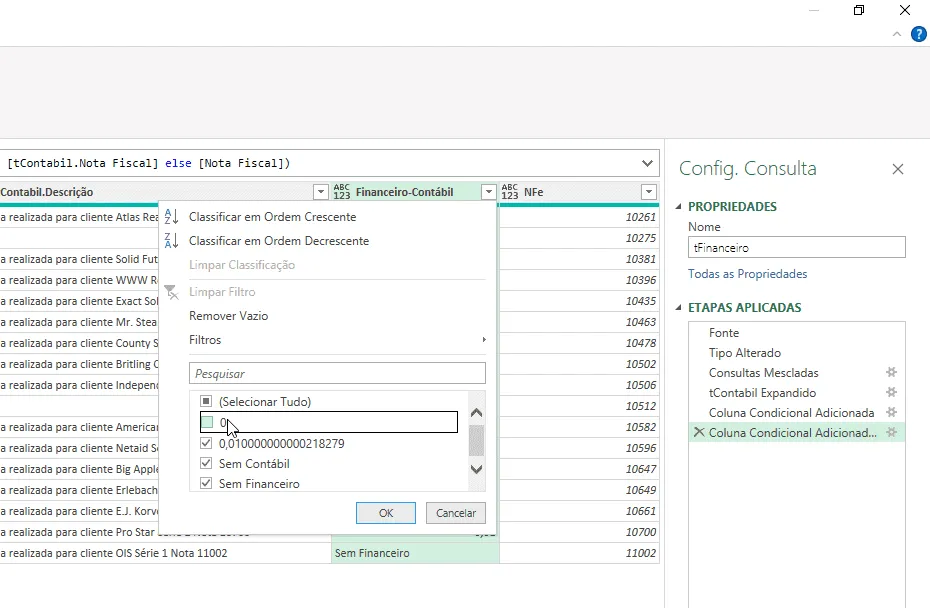The width and height of the screenshot is (930, 608).
Task: Confirm the filter with OK
Action: [x=386, y=513]
